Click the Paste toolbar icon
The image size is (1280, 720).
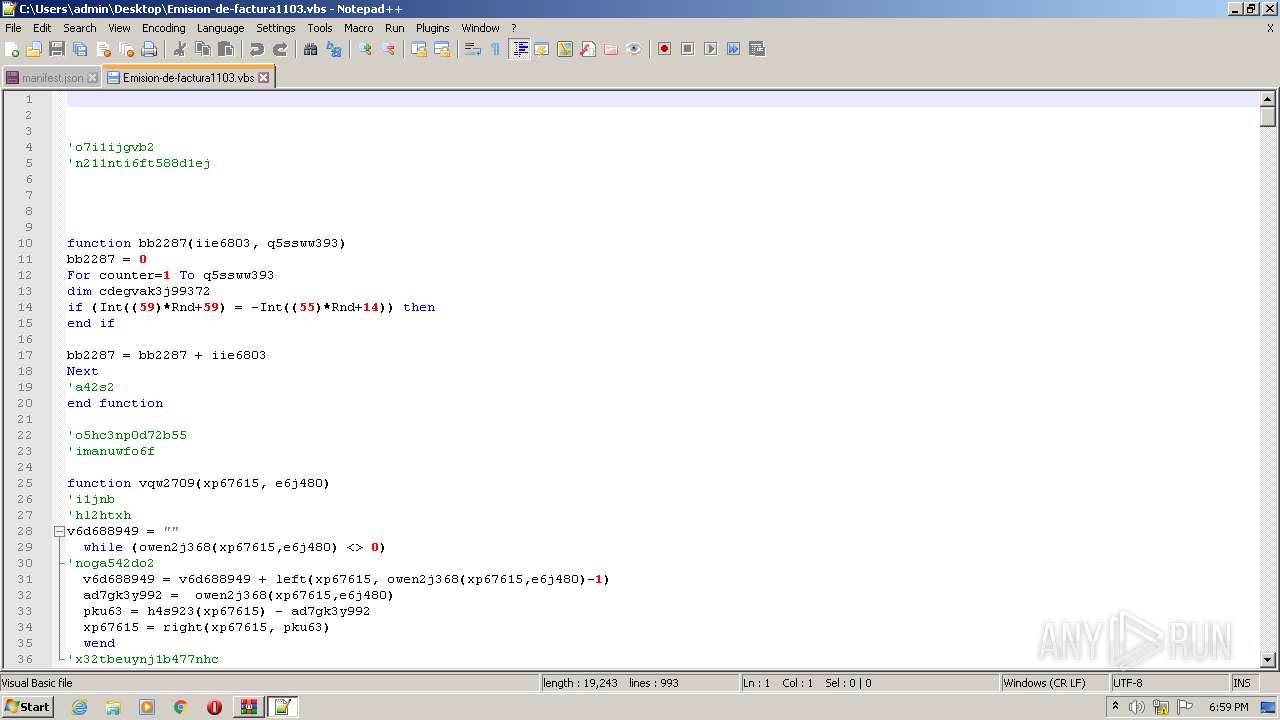(226, 49)
